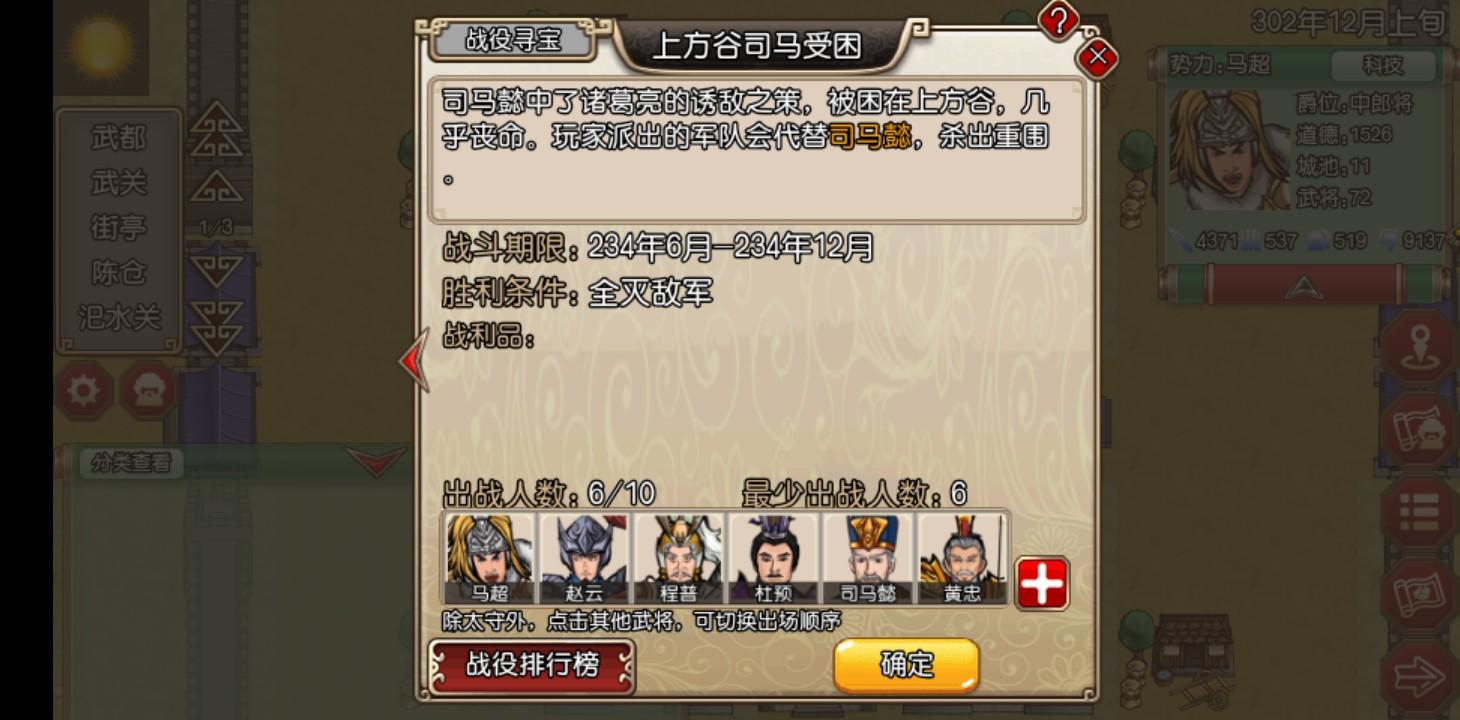Image resolution: width=1460 pixels, height=720 pixels.
Task: Open the settings gear hexagon icon
Action: click(83, 390)
